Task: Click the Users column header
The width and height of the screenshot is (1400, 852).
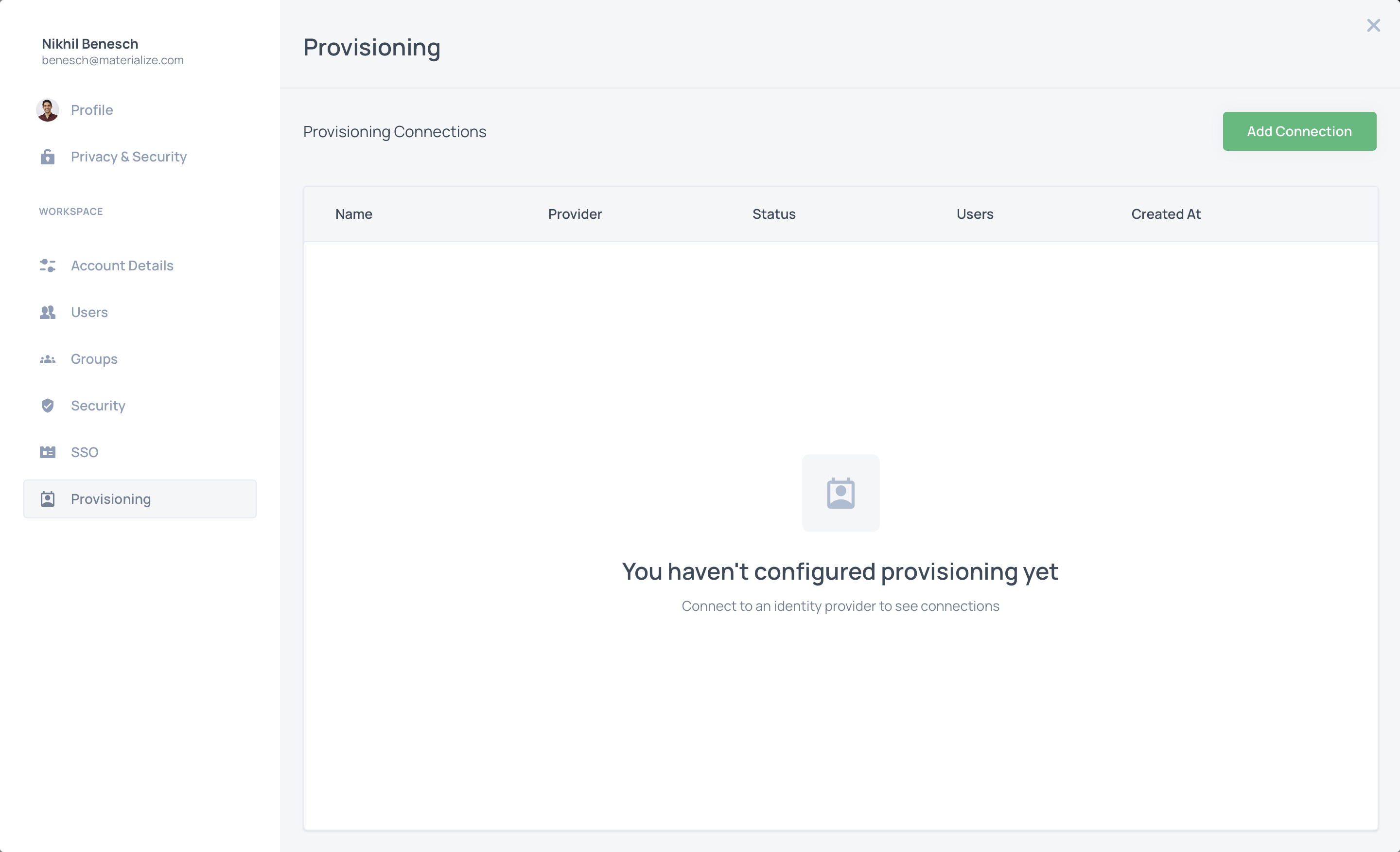Action: (x=975, y=213)
